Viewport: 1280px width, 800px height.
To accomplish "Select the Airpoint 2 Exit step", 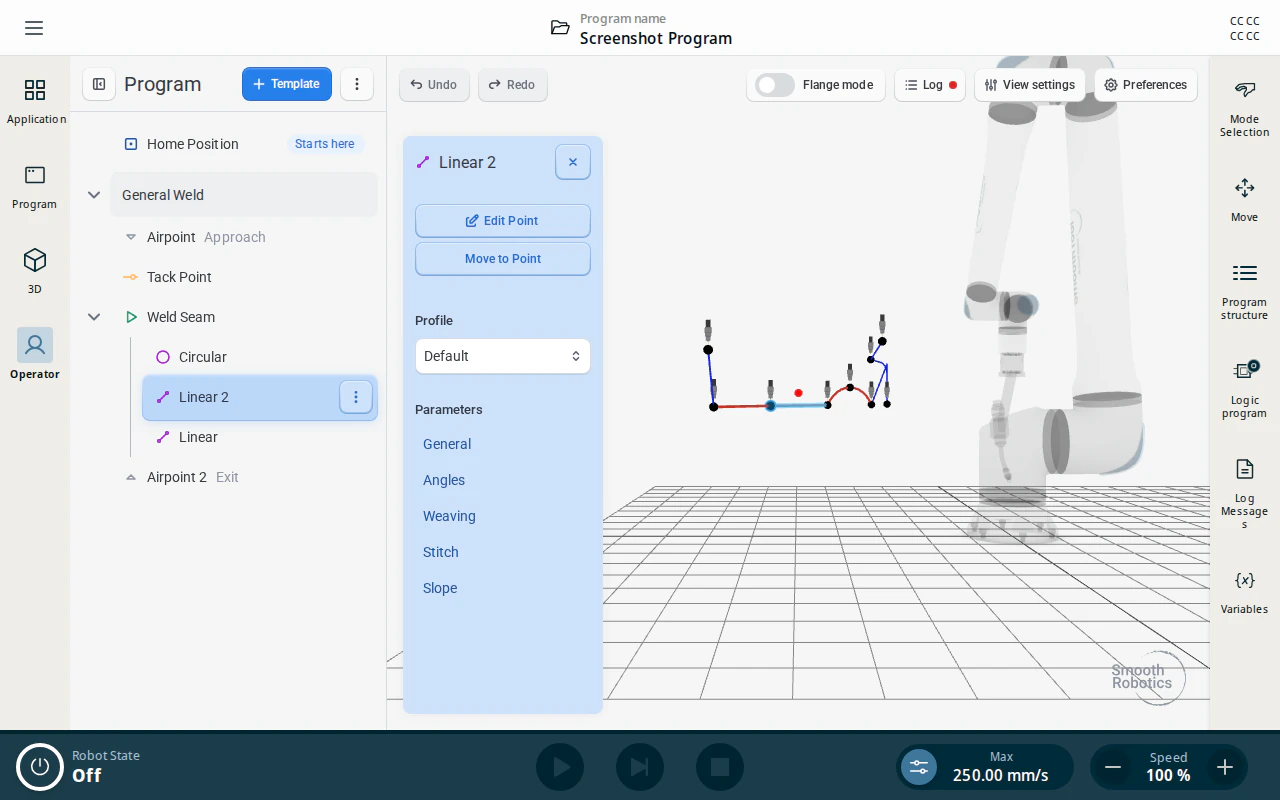I will (244, 477).
